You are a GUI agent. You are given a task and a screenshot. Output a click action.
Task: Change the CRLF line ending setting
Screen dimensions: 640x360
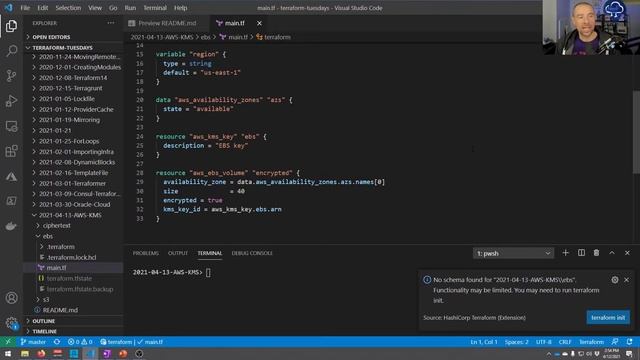click(x=565, y=342)
